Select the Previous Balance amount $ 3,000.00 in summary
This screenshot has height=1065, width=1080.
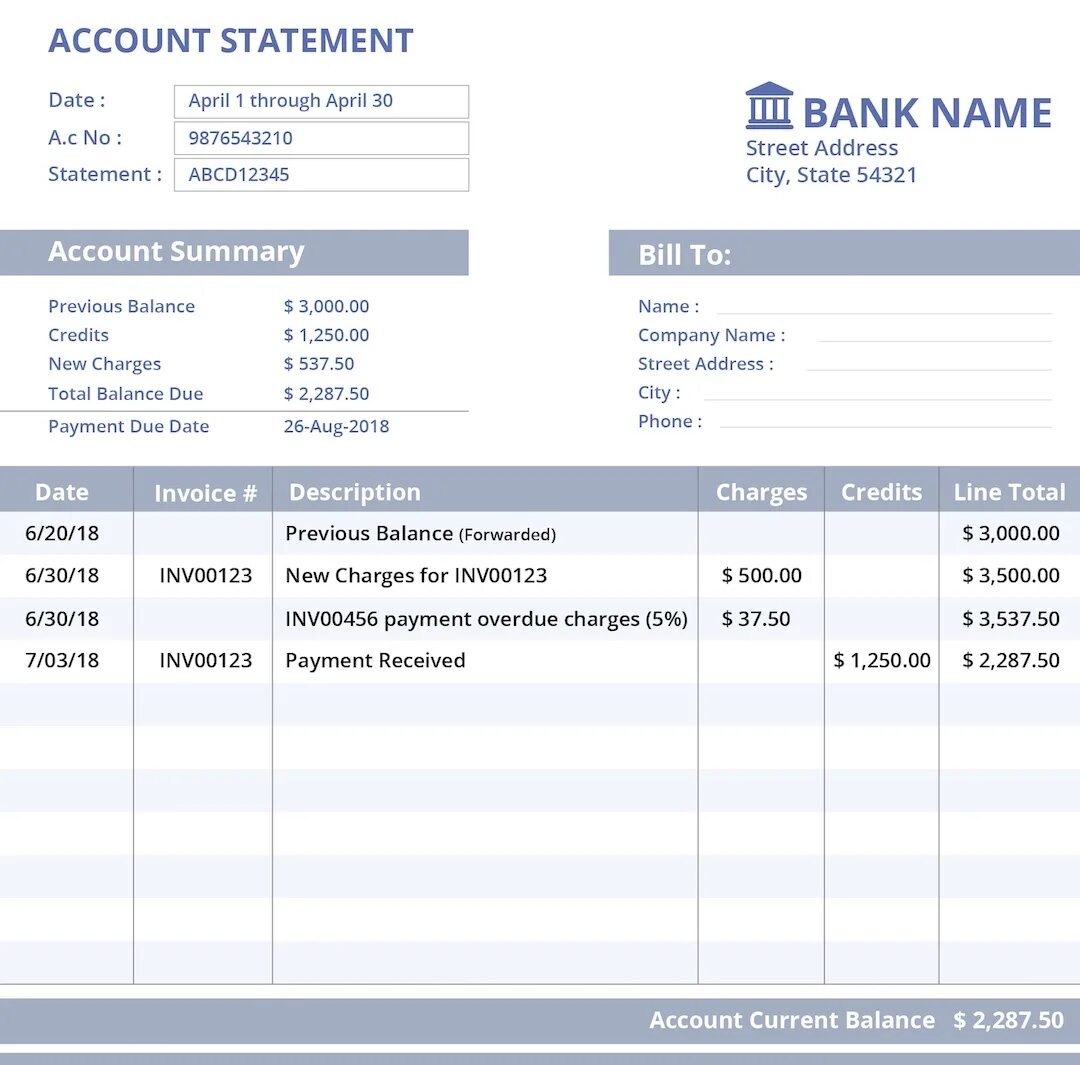326,306
